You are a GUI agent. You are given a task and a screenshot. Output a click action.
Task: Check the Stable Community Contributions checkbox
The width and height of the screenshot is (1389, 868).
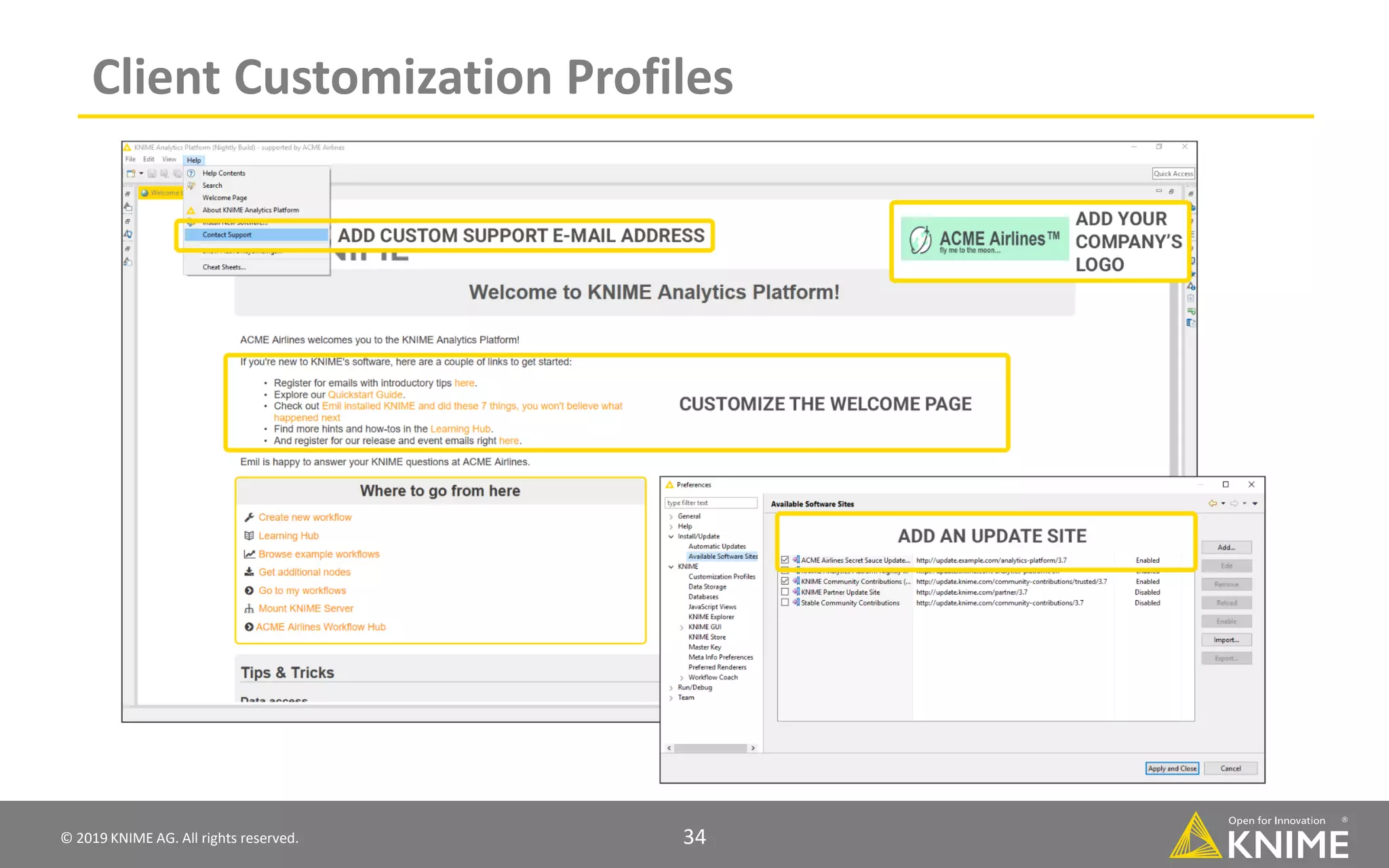pyautogui.click(x=785, y=602)
